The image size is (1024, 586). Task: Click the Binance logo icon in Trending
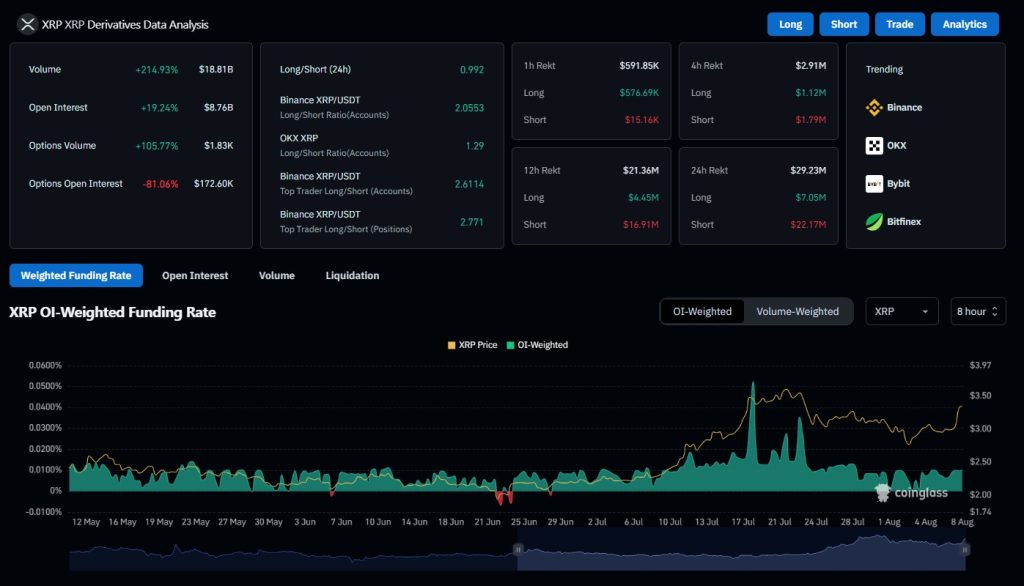(x=874, y=108)
